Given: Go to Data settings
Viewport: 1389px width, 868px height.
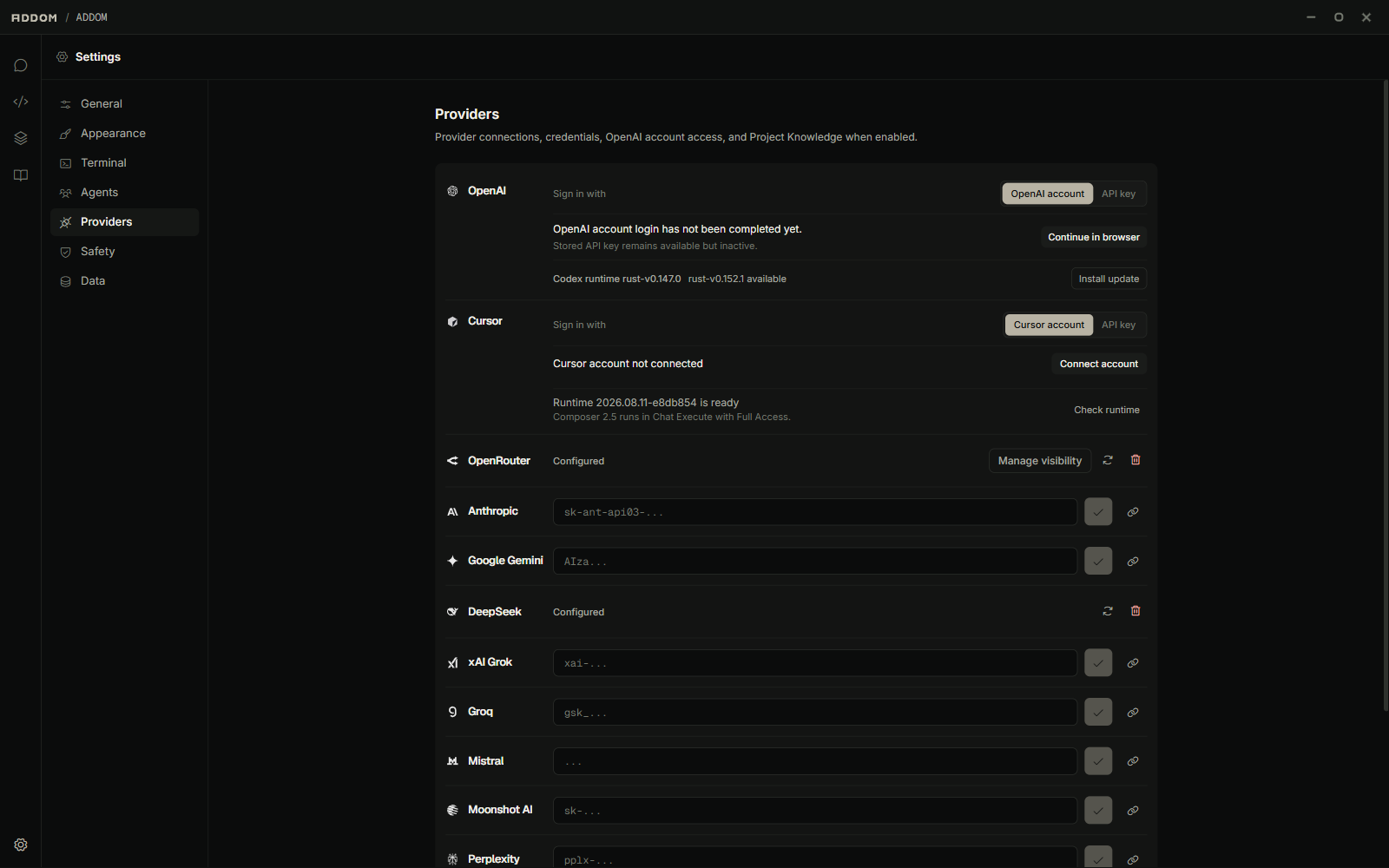Looking at the screenshot, I should click(x=125, y=281).
